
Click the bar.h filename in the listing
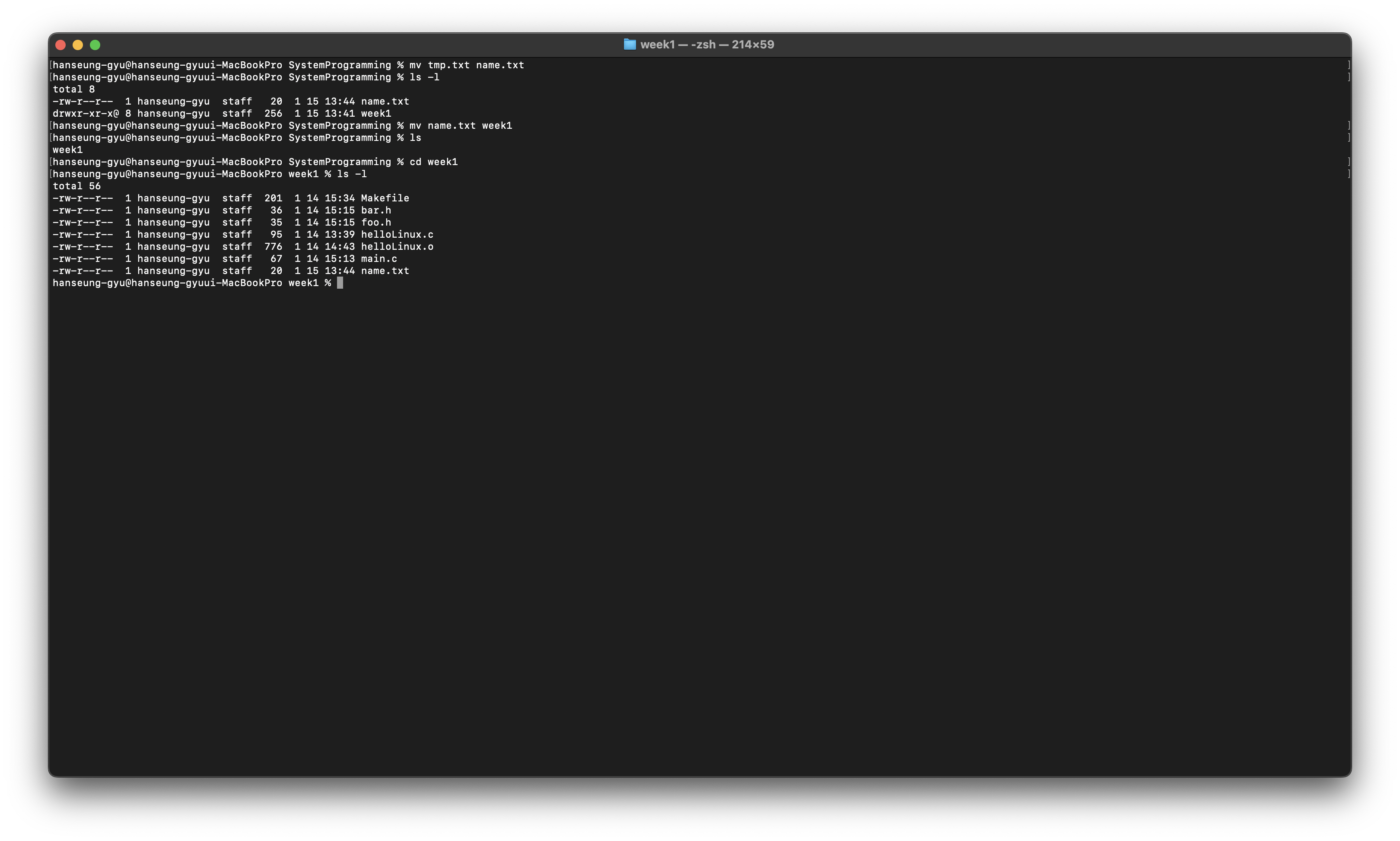coord(375,210)
